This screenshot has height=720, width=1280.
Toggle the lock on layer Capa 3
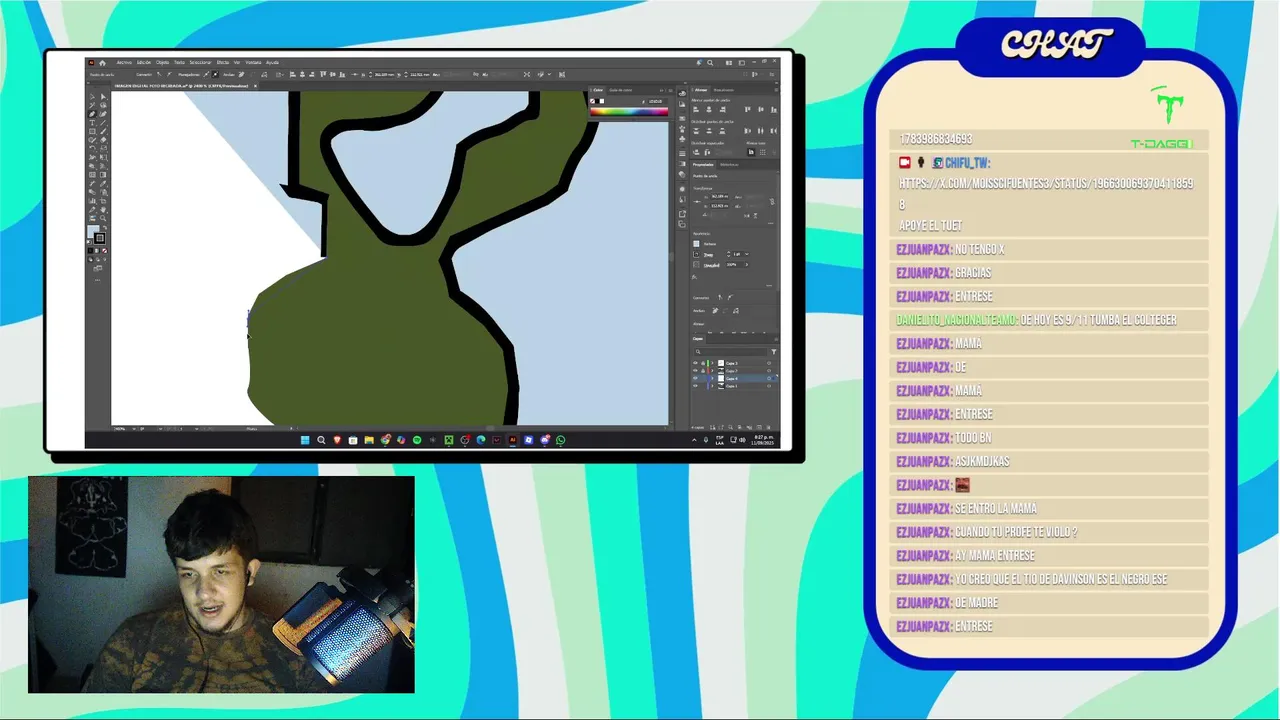703,363
